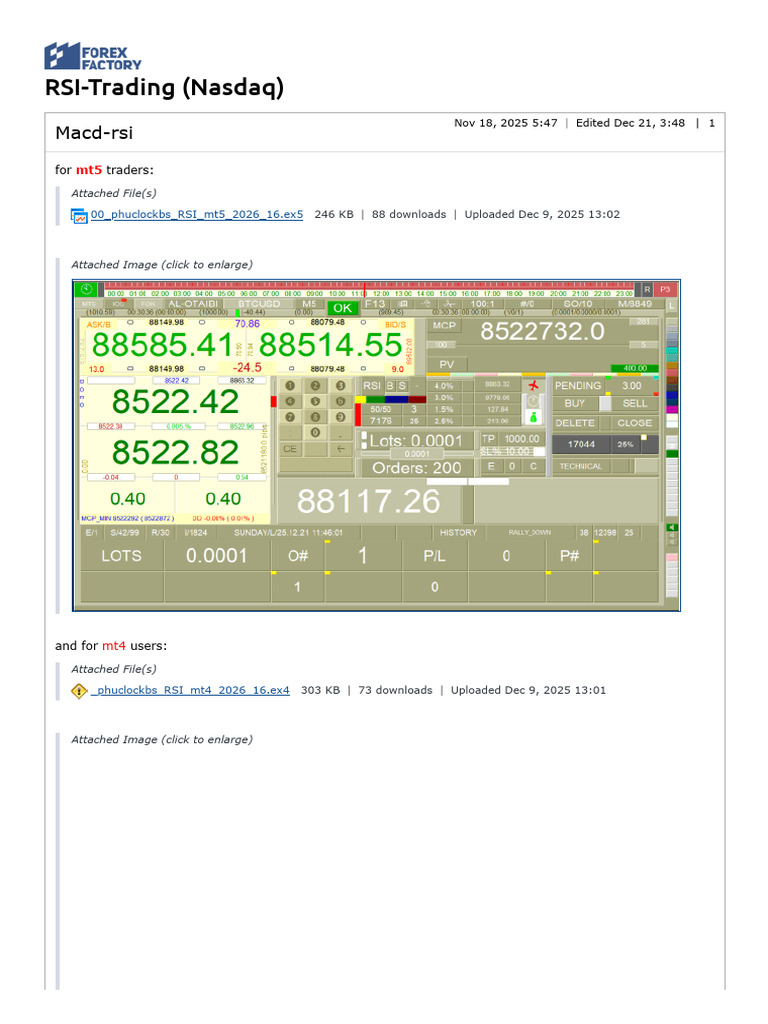Click the green OK button

point(342,308)
